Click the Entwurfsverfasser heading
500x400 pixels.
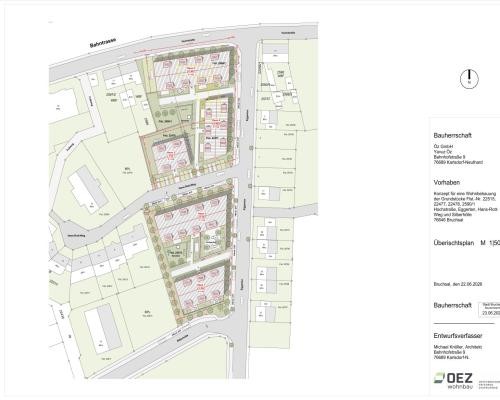(458, 336)
